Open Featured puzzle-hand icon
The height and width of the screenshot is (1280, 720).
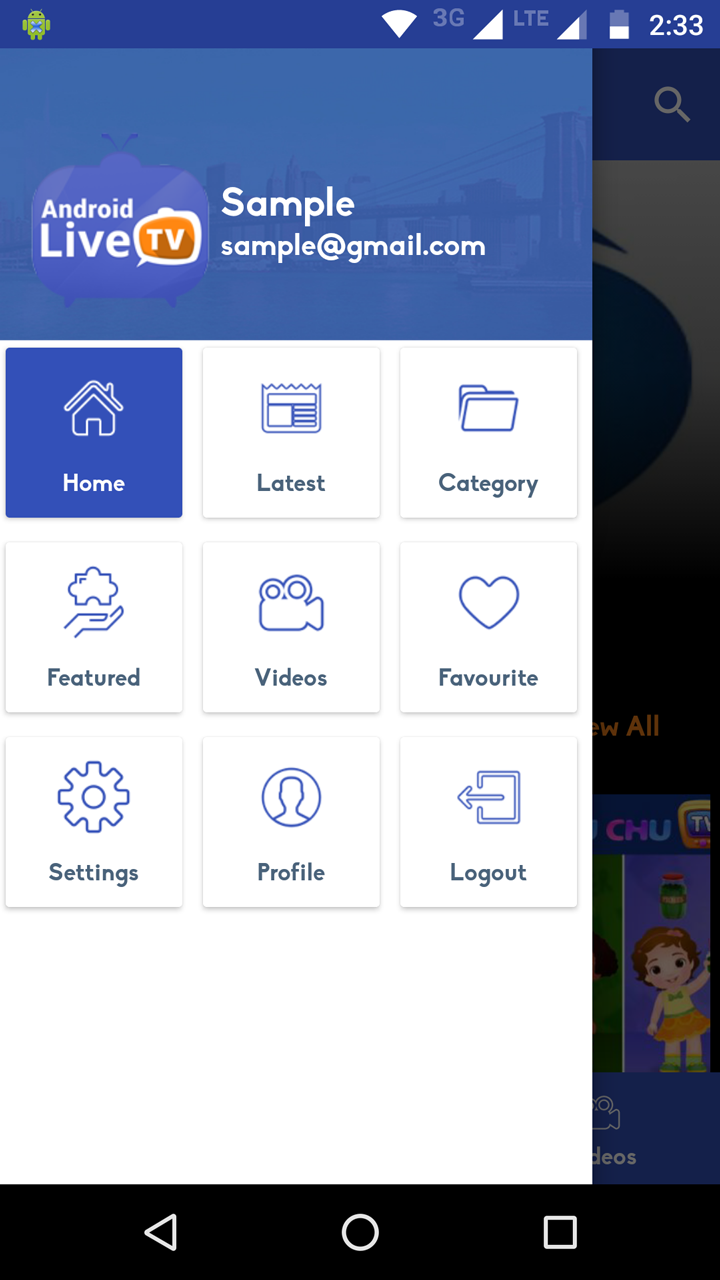(x=94, y=603)
